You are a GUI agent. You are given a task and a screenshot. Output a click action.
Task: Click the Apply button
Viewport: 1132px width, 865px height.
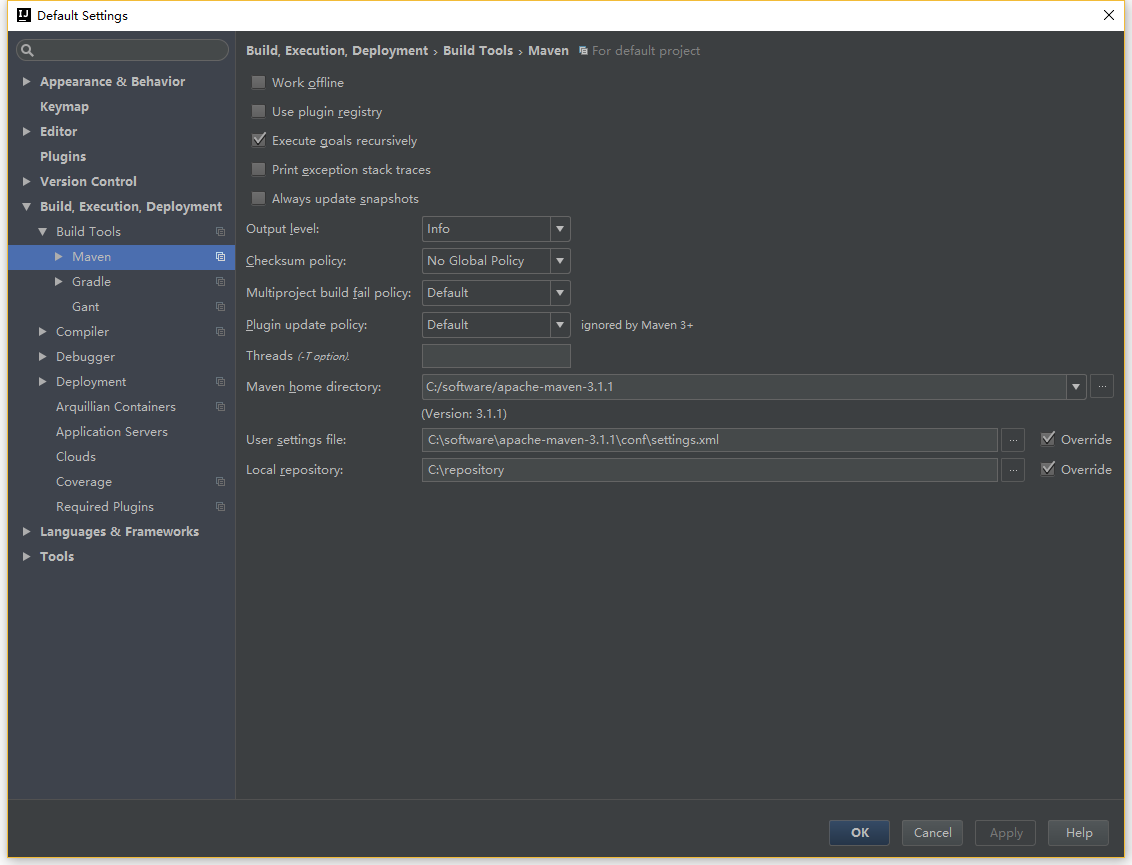tap(1006, 833)
